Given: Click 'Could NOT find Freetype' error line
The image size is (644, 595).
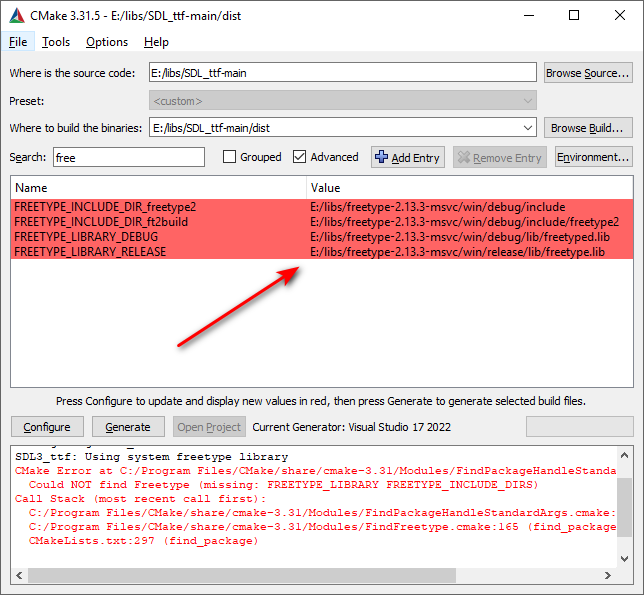Looking at the screenshot, I should click(x=283, y=485).
